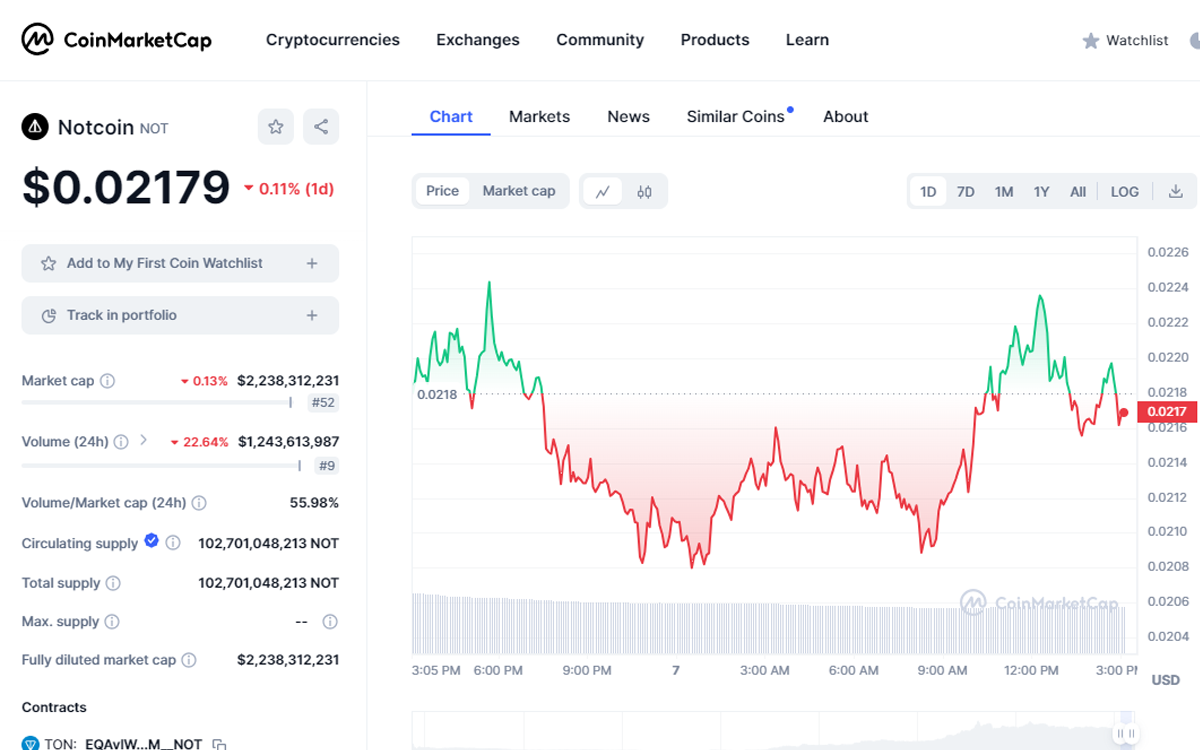
Task: Click info icon beside Max supply value
Action: pyautogui.click(x=330, y=622)
